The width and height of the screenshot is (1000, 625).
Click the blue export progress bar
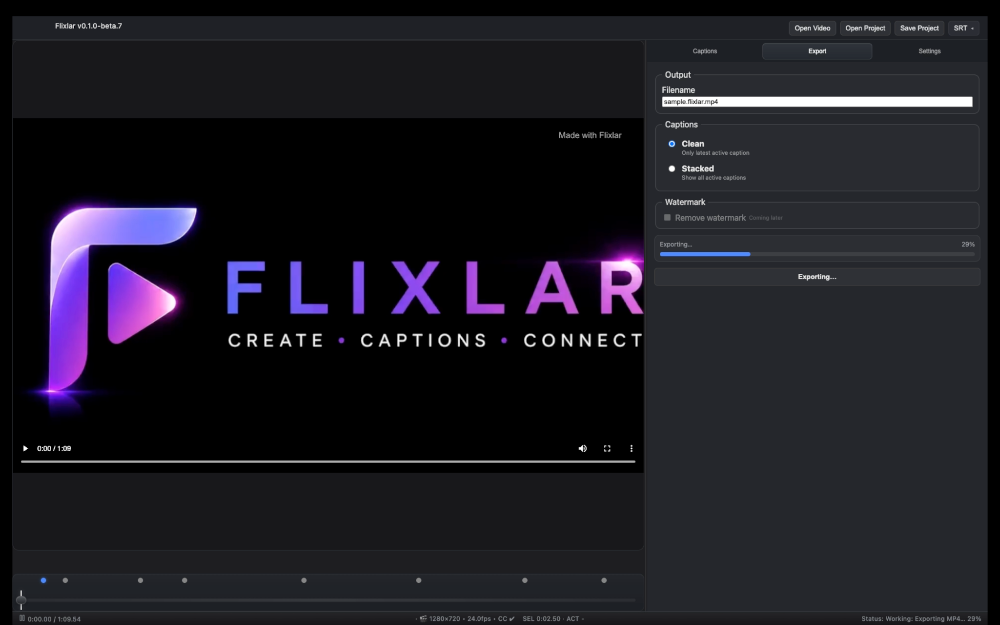(x=705, y=254)
